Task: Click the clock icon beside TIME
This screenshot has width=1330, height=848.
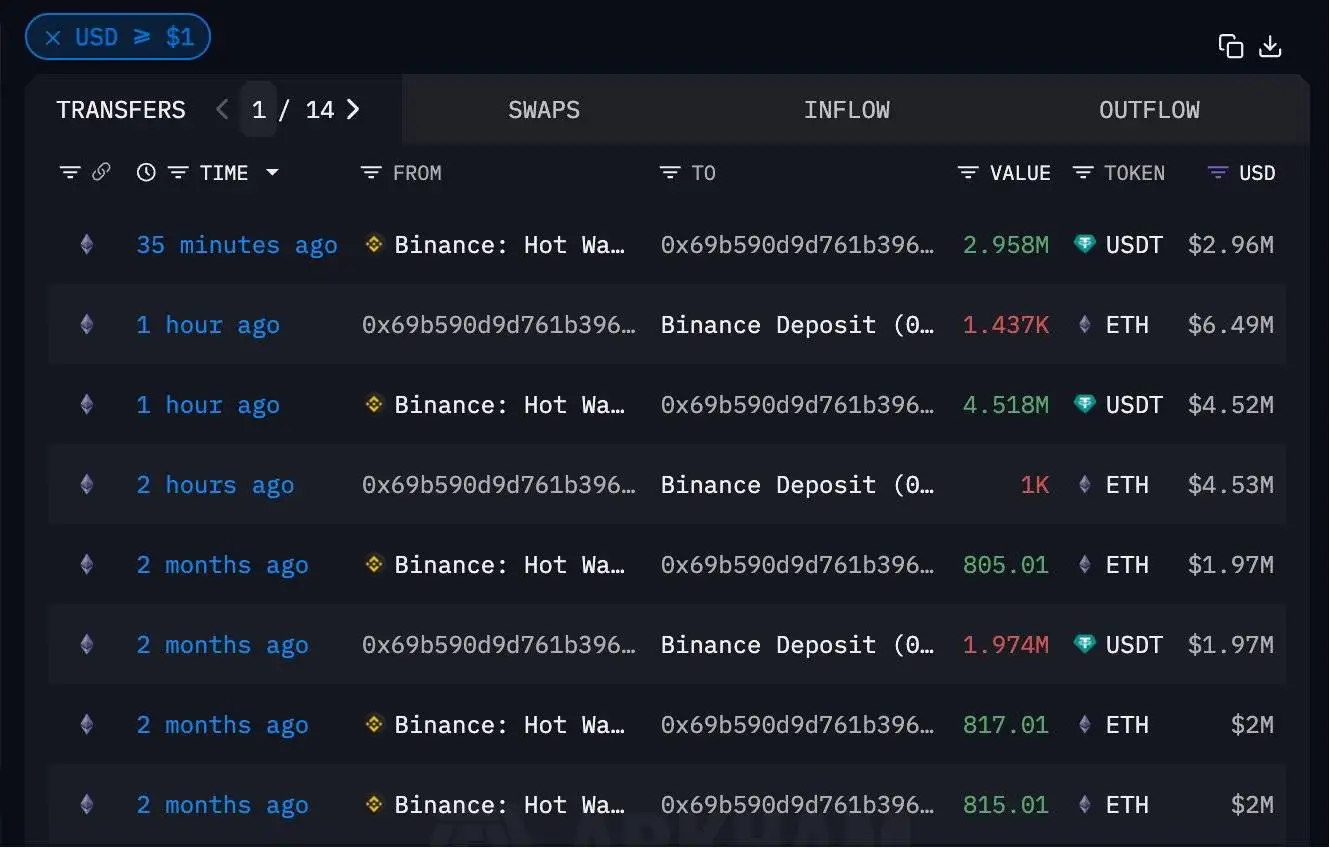Action: 146,173
